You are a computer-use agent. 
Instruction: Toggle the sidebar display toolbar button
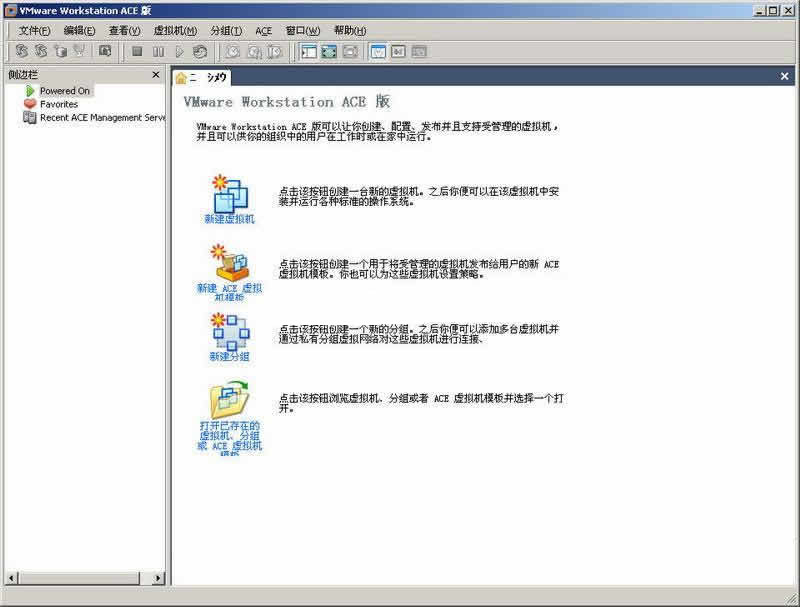coord(309,52)
